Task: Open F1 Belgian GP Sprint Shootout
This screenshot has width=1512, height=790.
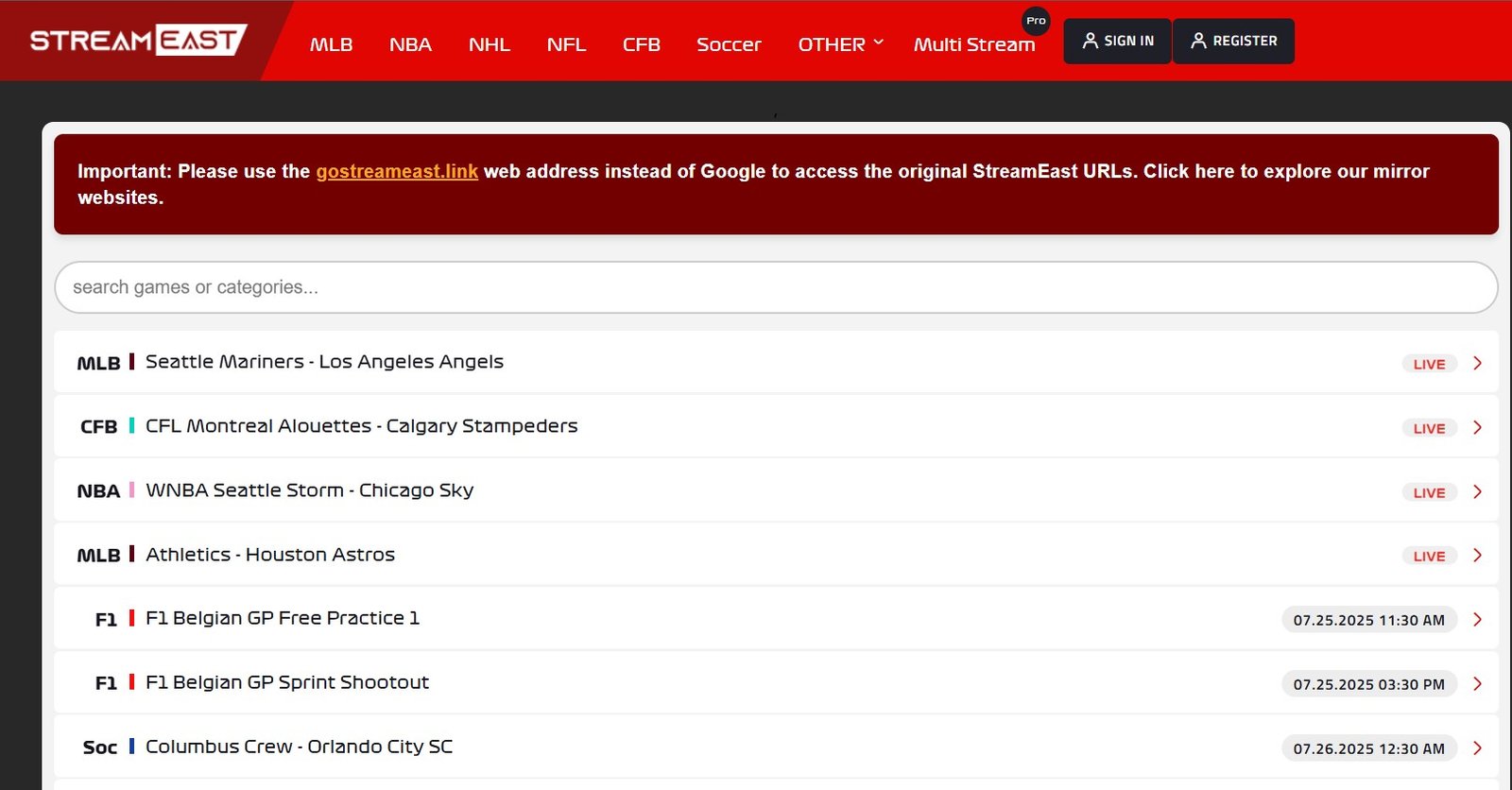Action: tap(776, 682)
